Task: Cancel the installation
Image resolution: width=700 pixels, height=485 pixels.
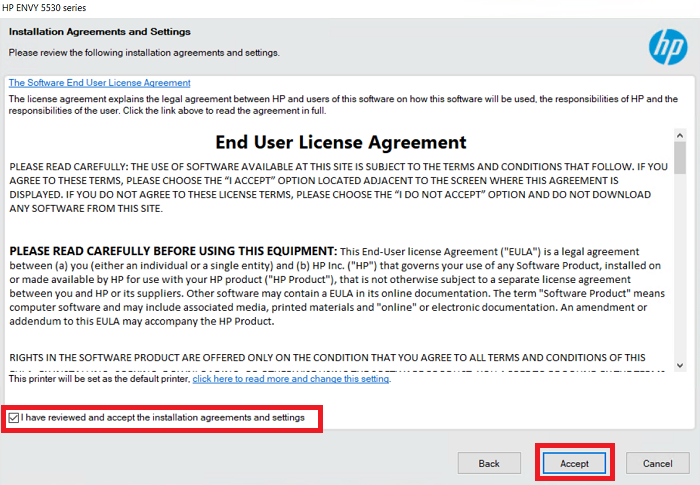Action: (x=657, y=464)
